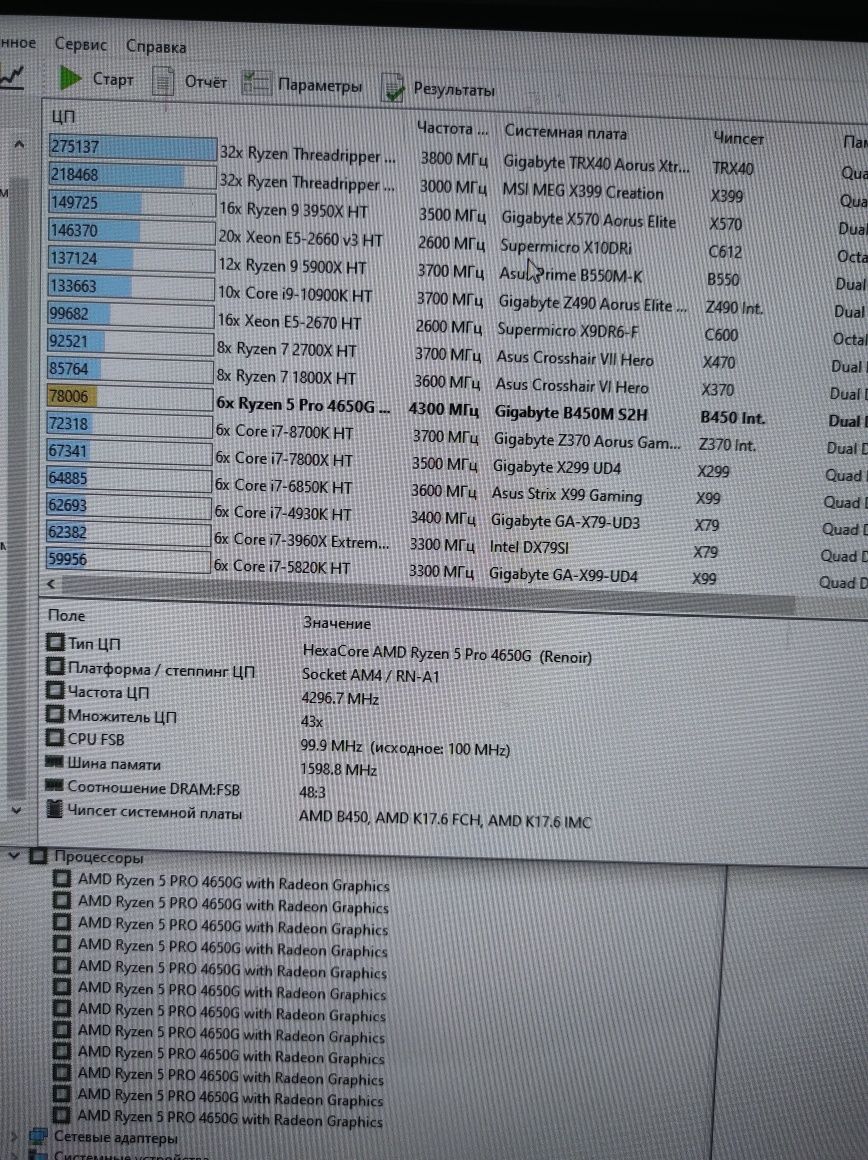The width and height of the screenshot is (868, 1160).
Task: Select the 16x Xeon E5-2670 HT row
Action: point(289,322)
